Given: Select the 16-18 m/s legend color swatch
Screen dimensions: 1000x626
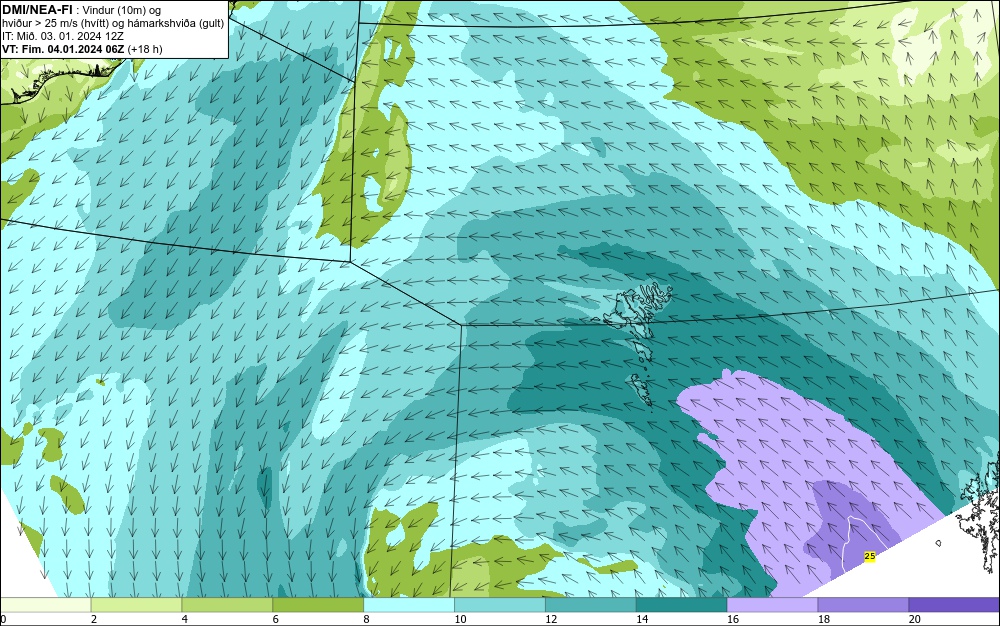Looking at the screenshot, I should (x=772, y=605).
